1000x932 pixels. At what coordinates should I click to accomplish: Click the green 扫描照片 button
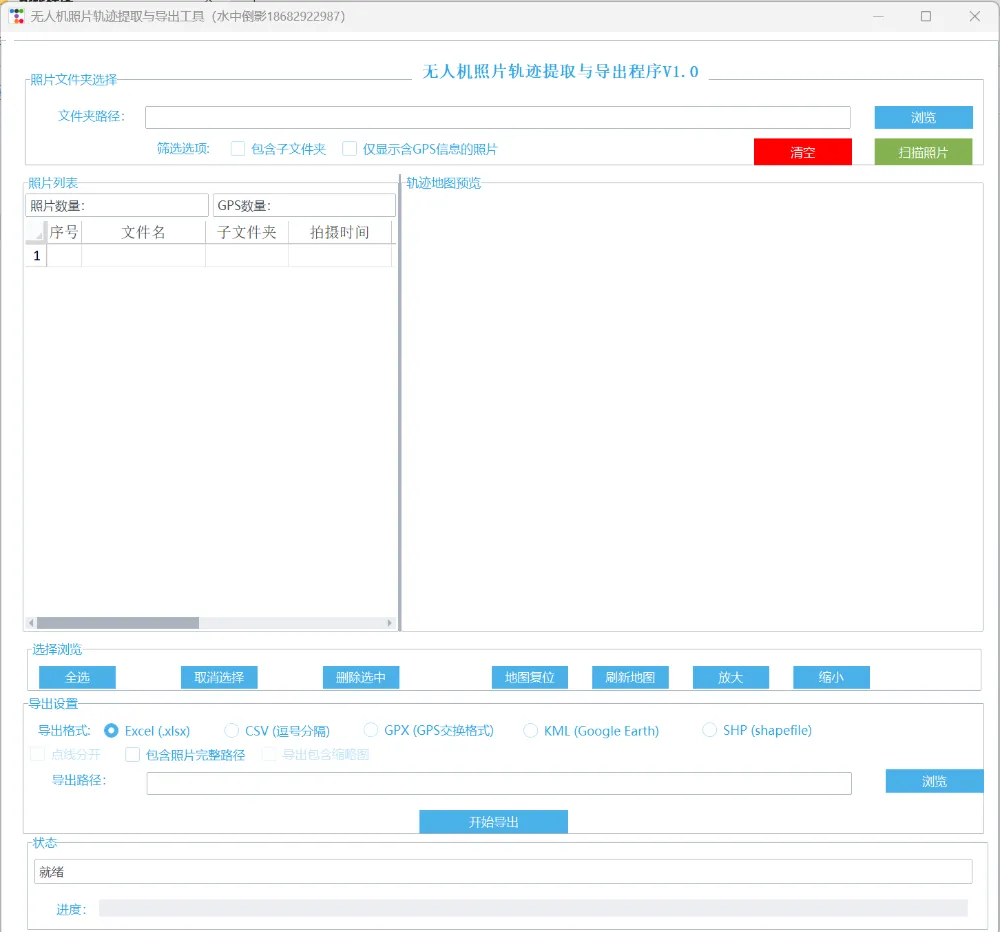[923, 152]
